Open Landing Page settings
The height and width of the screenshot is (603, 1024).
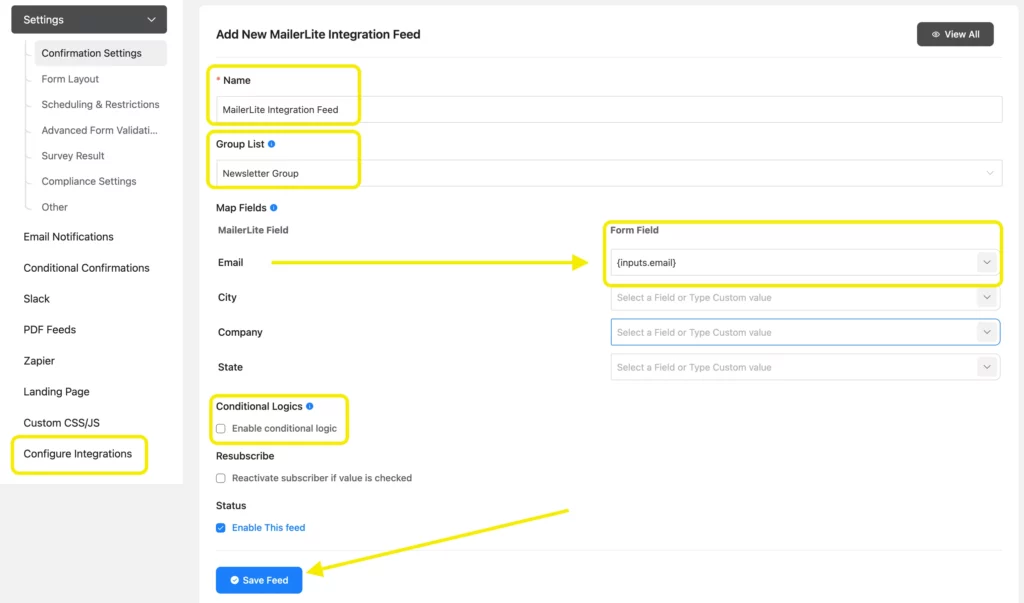coord(56,391)
